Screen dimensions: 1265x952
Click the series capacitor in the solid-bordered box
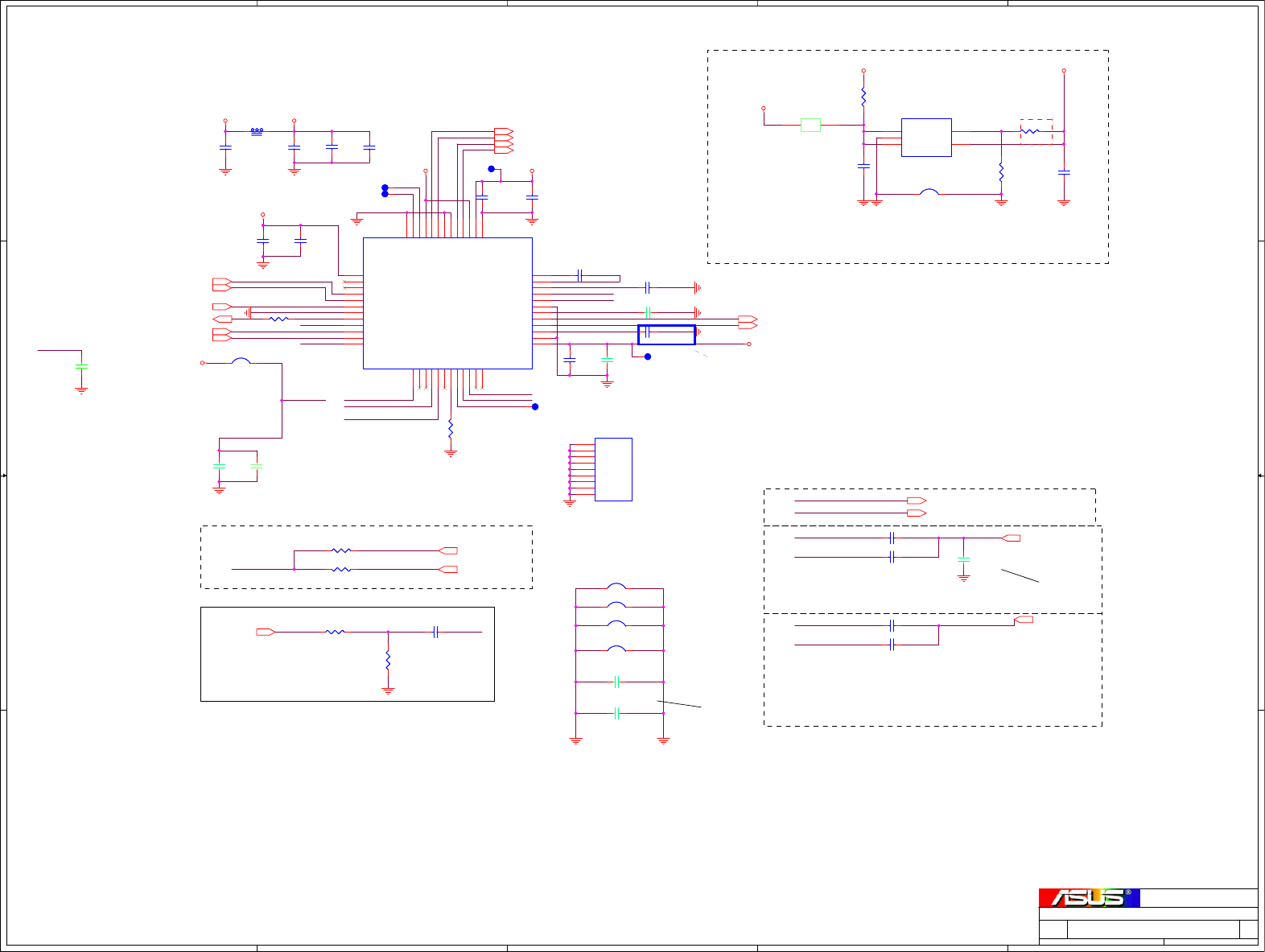(x=435, y=632)
